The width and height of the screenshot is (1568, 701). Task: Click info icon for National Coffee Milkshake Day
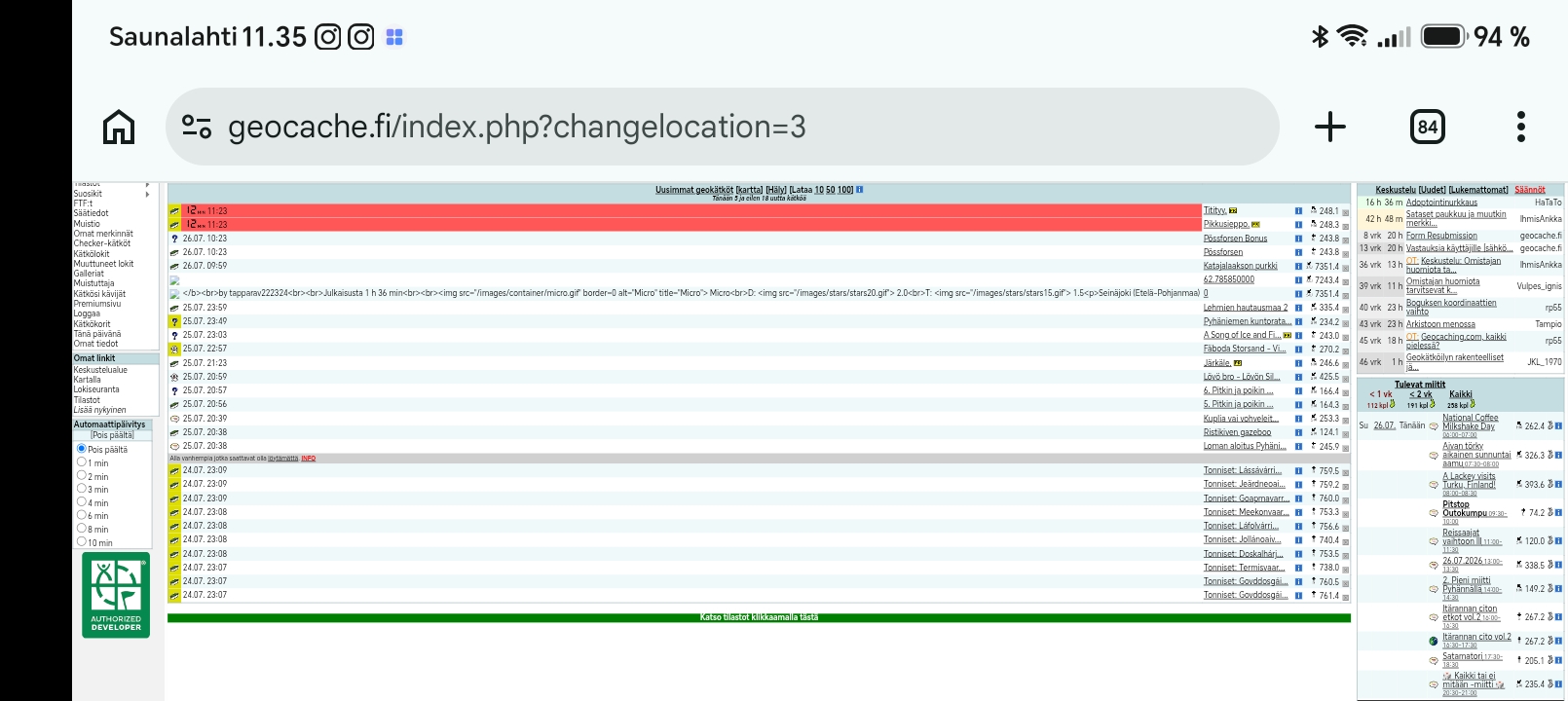(x=1558, y=426)
